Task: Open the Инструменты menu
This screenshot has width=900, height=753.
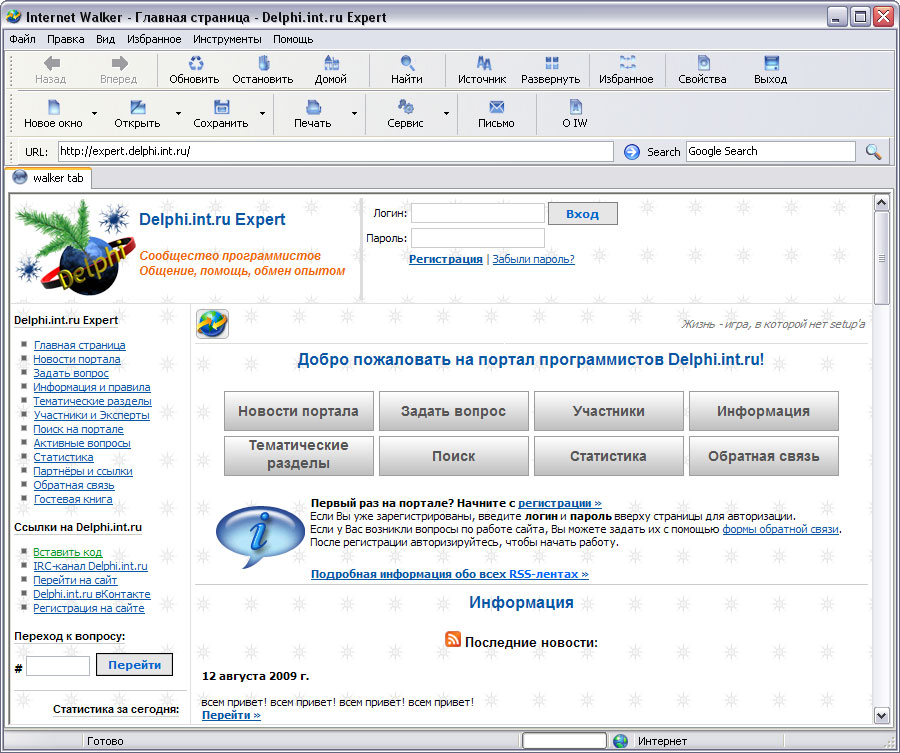Action: click(x=227, y=39)
